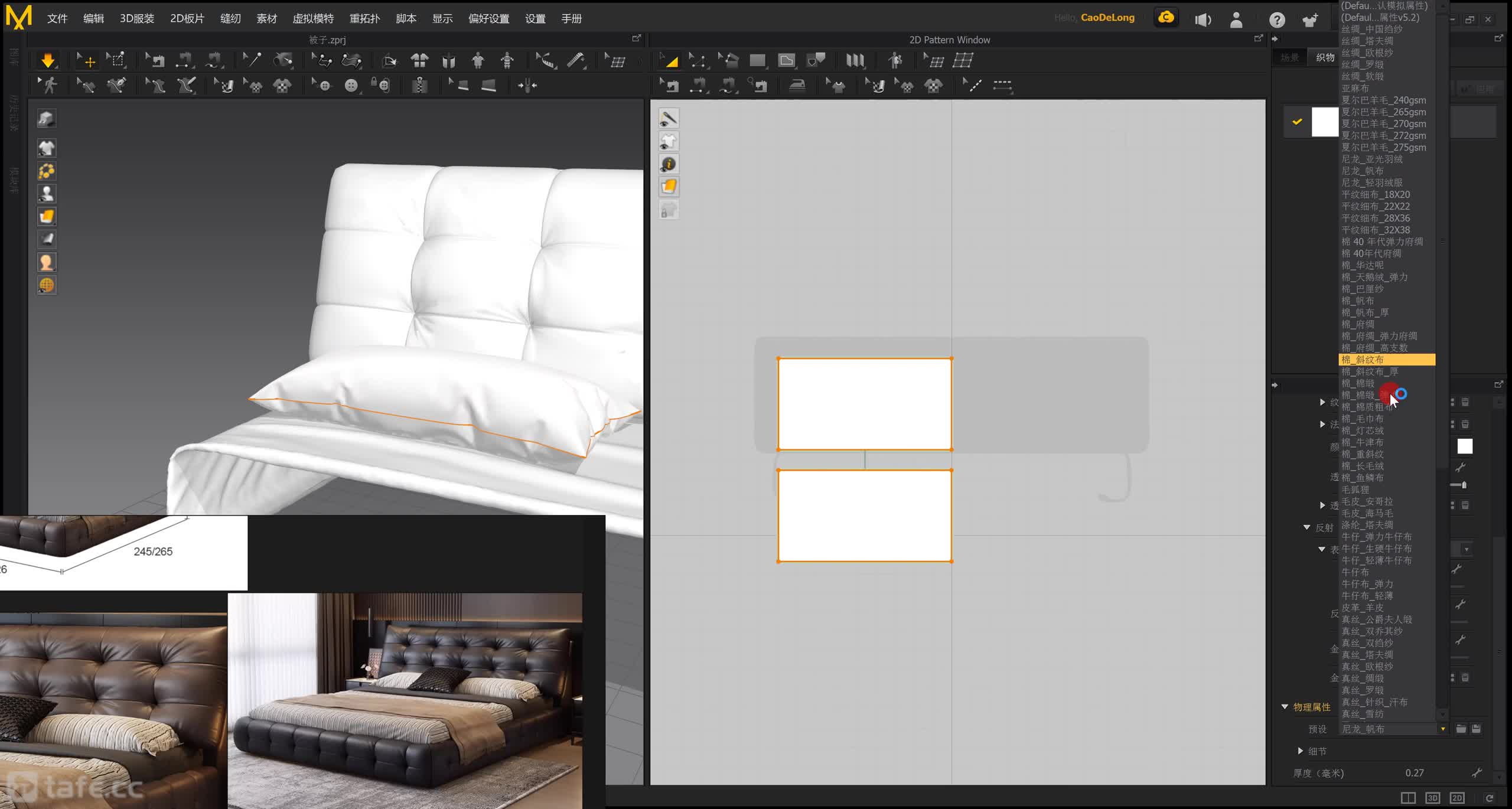Open the cloud sync icon
Viewport: 1512px width, 809px height.
(1166, 18)
